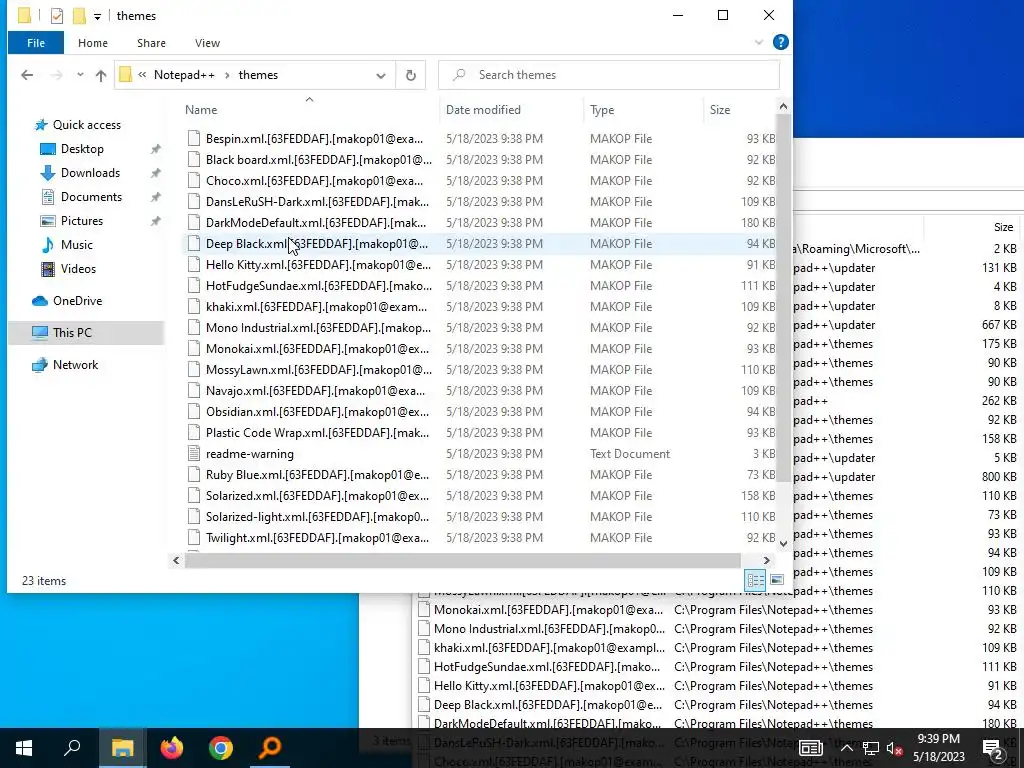The height and width of the screenshot is (768, 1024).
Task: Click the horizontal scrollbar right arrow
Action: 767,560
